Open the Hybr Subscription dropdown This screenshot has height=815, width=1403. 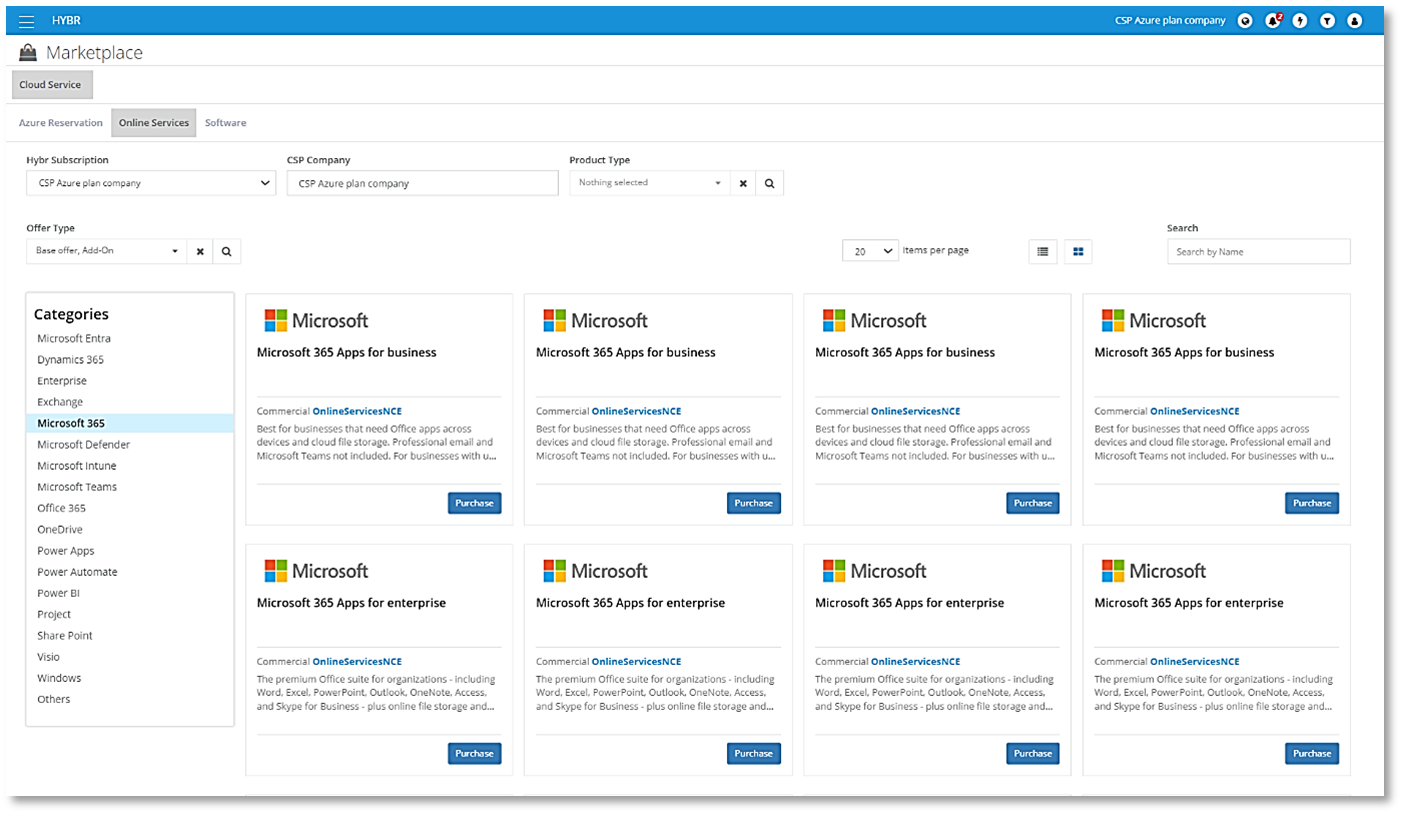[x=151, y=183]
